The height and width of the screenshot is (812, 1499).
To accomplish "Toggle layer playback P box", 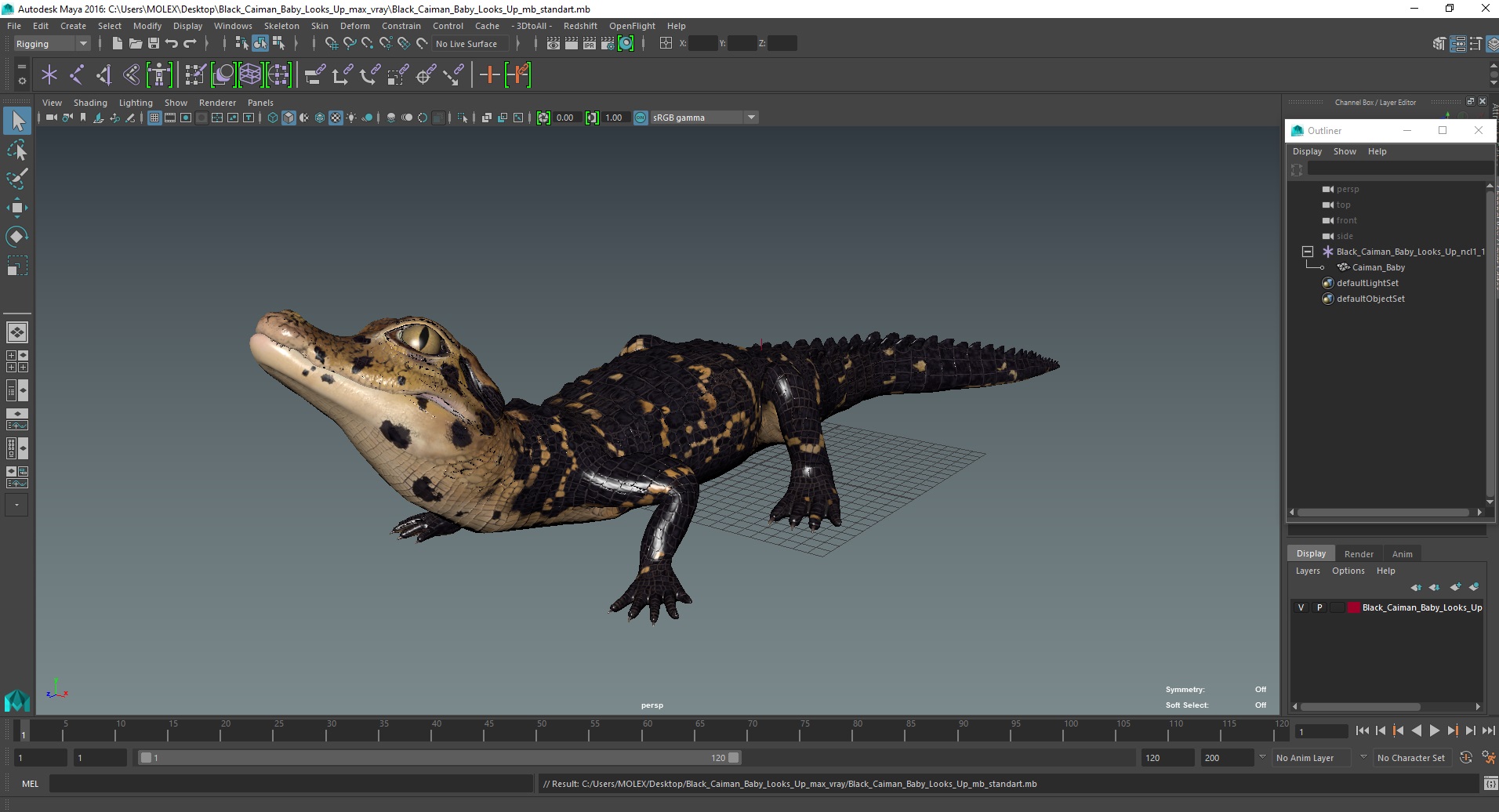I will point(1319,607).
